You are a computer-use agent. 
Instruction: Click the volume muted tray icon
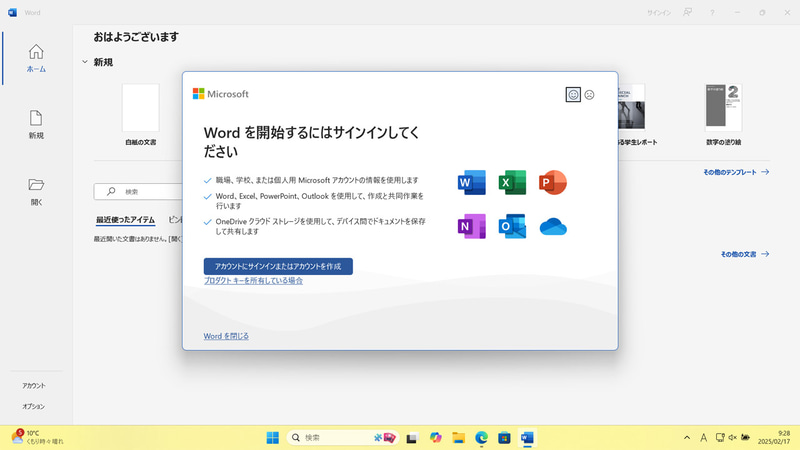pos(733,437)
